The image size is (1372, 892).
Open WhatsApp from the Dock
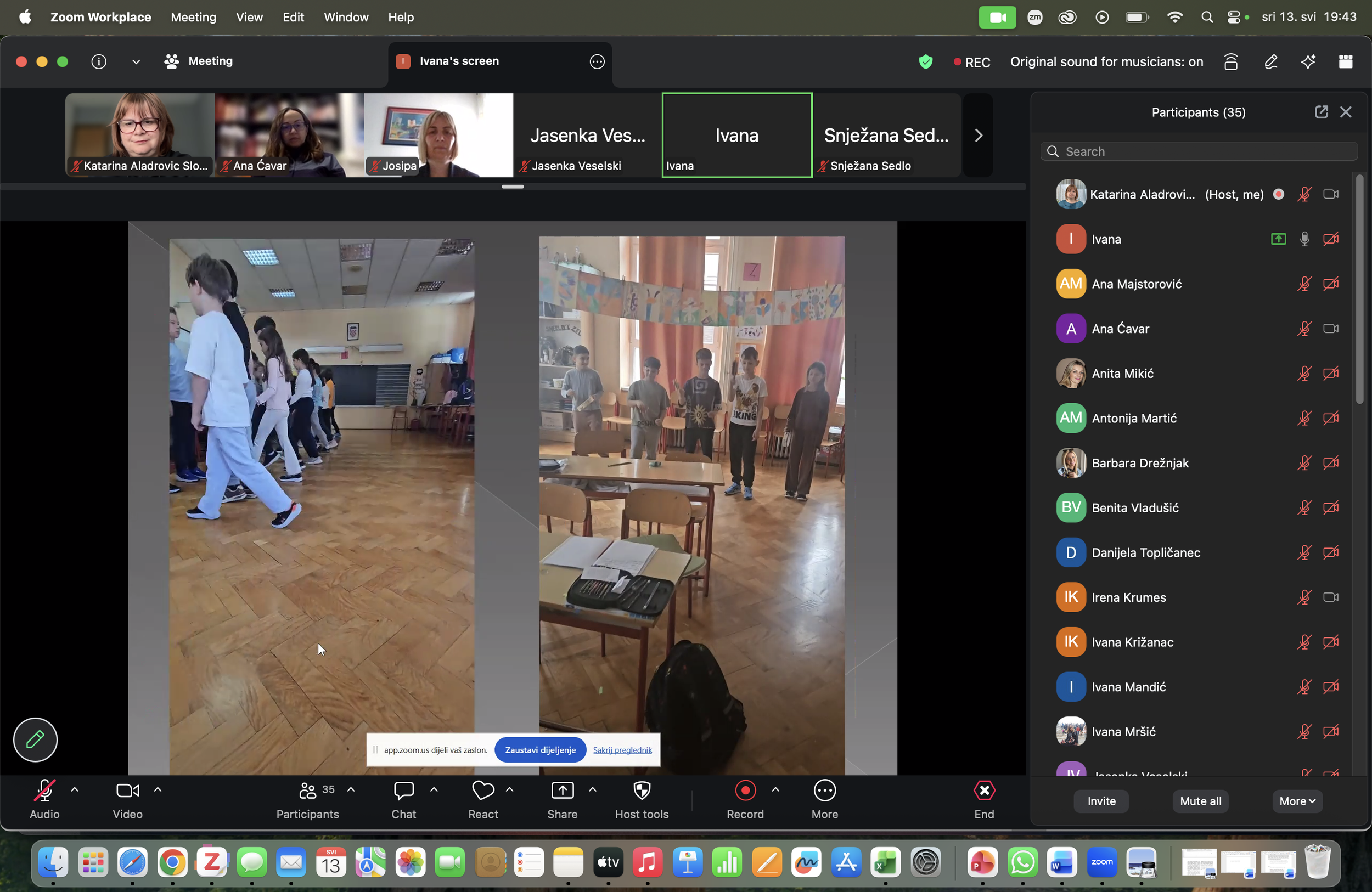pyautogui.click(x=1022, y=862)
